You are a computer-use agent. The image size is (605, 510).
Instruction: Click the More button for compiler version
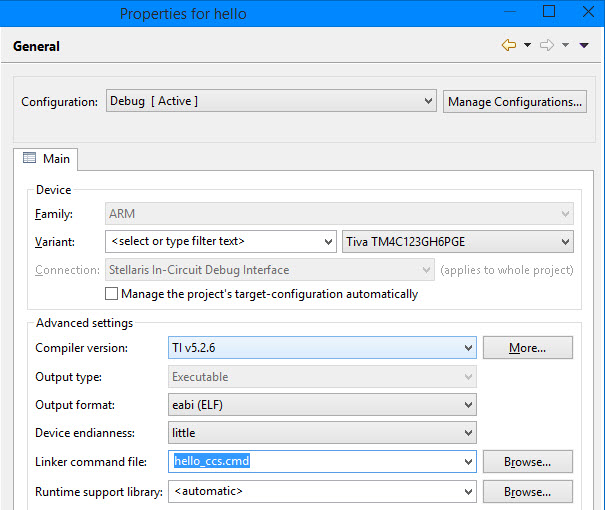click(527, 348)
